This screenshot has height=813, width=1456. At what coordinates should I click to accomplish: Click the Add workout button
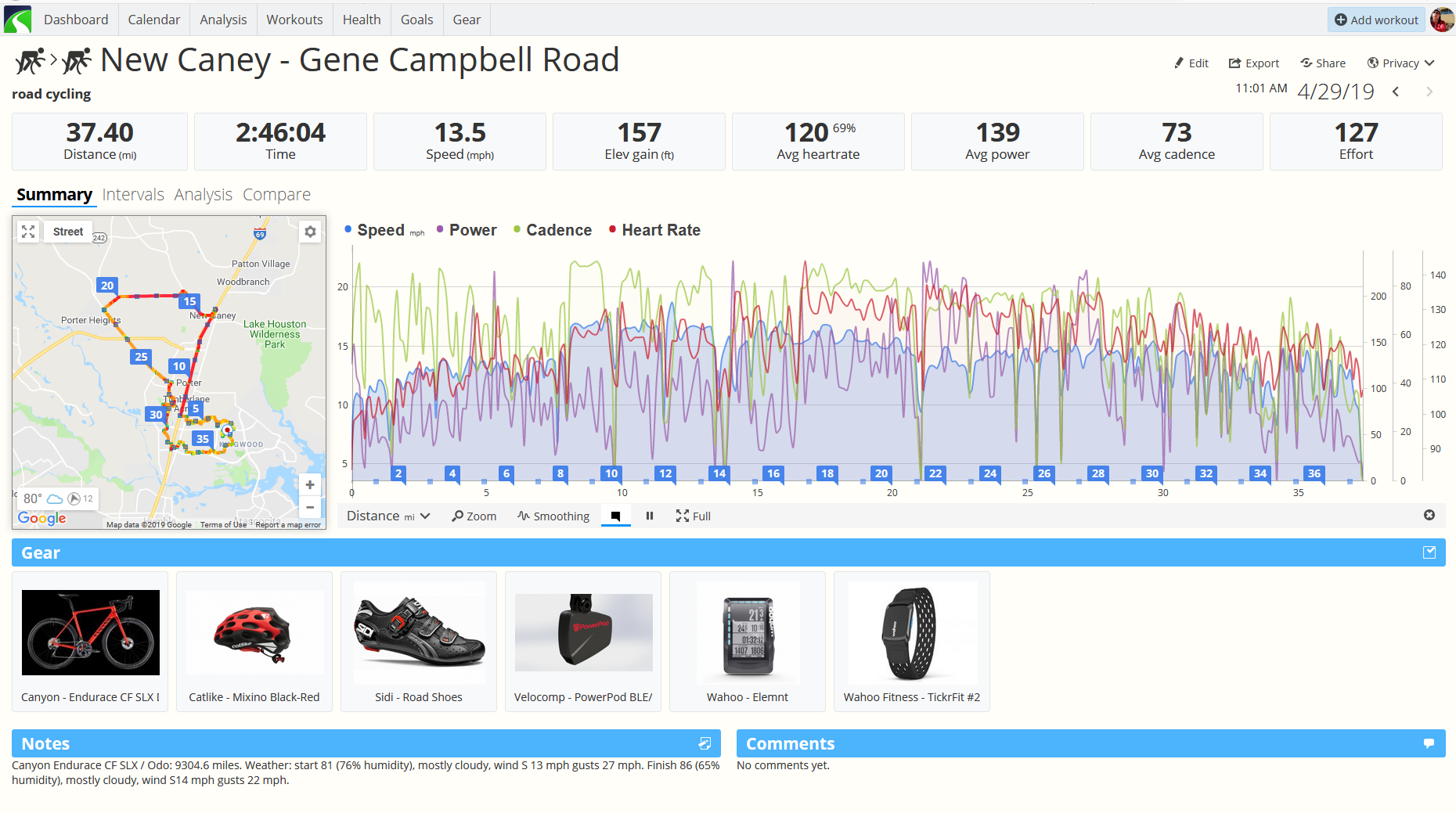coord(1375,20)
